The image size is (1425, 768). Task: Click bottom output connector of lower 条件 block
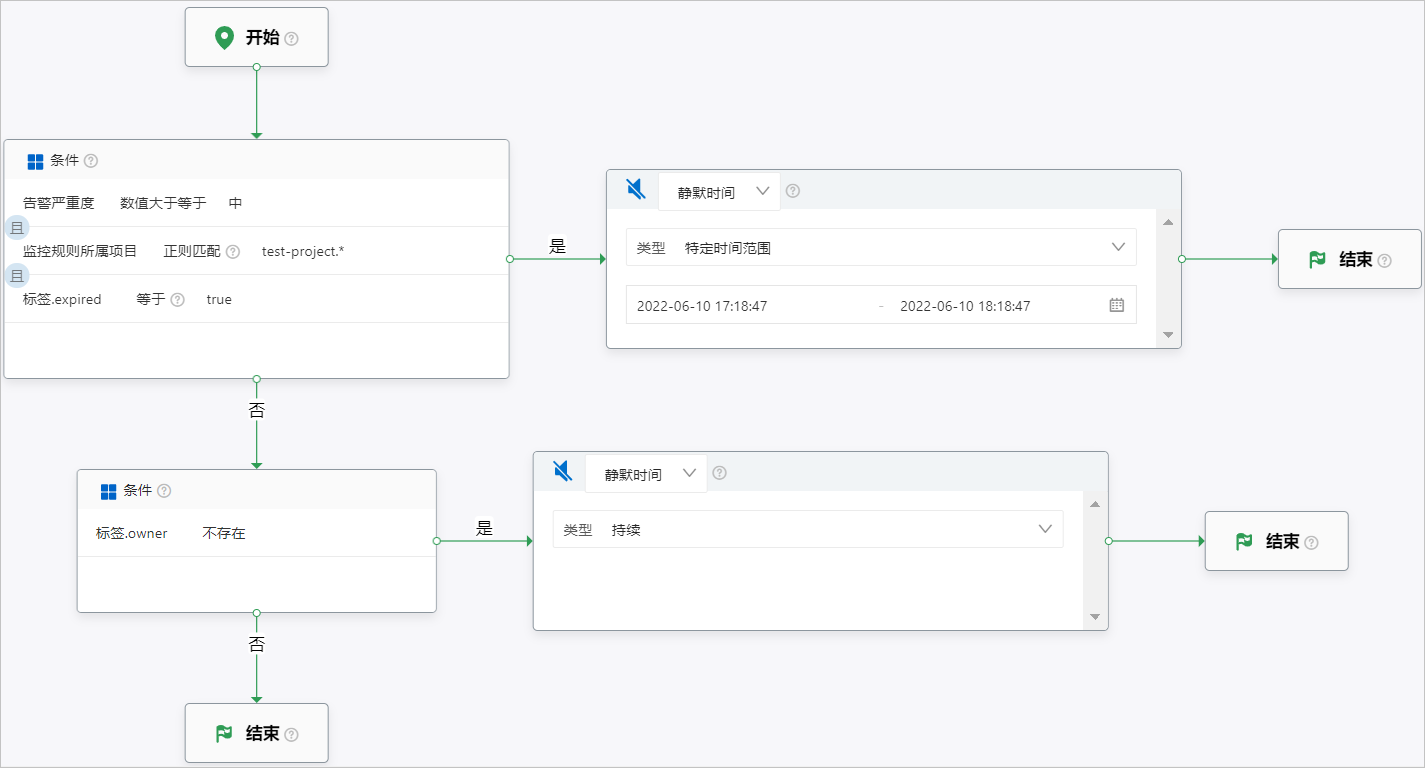tap(257, 612)
